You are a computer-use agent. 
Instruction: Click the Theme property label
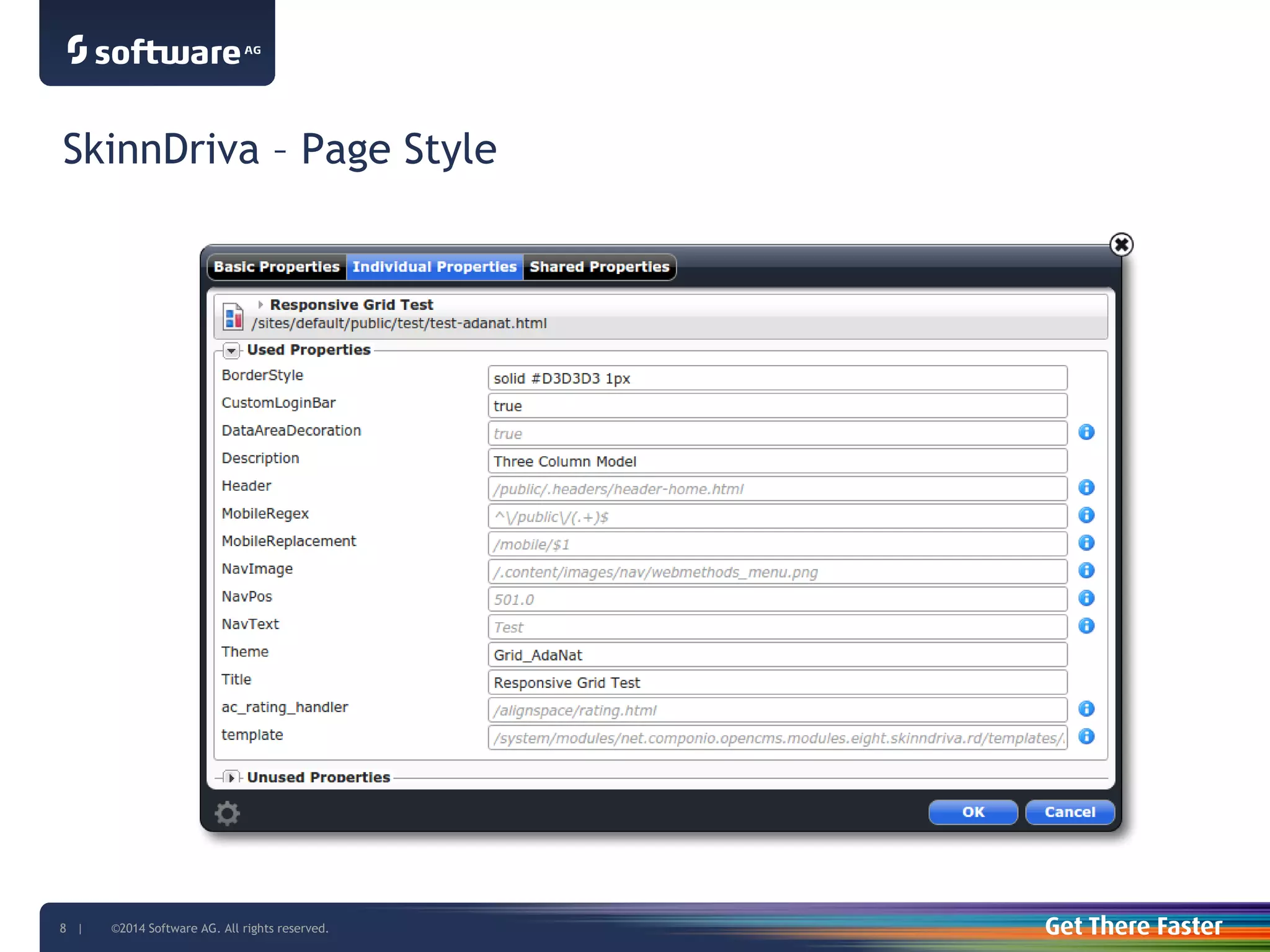pyautogui.click(x=245, y=652)
